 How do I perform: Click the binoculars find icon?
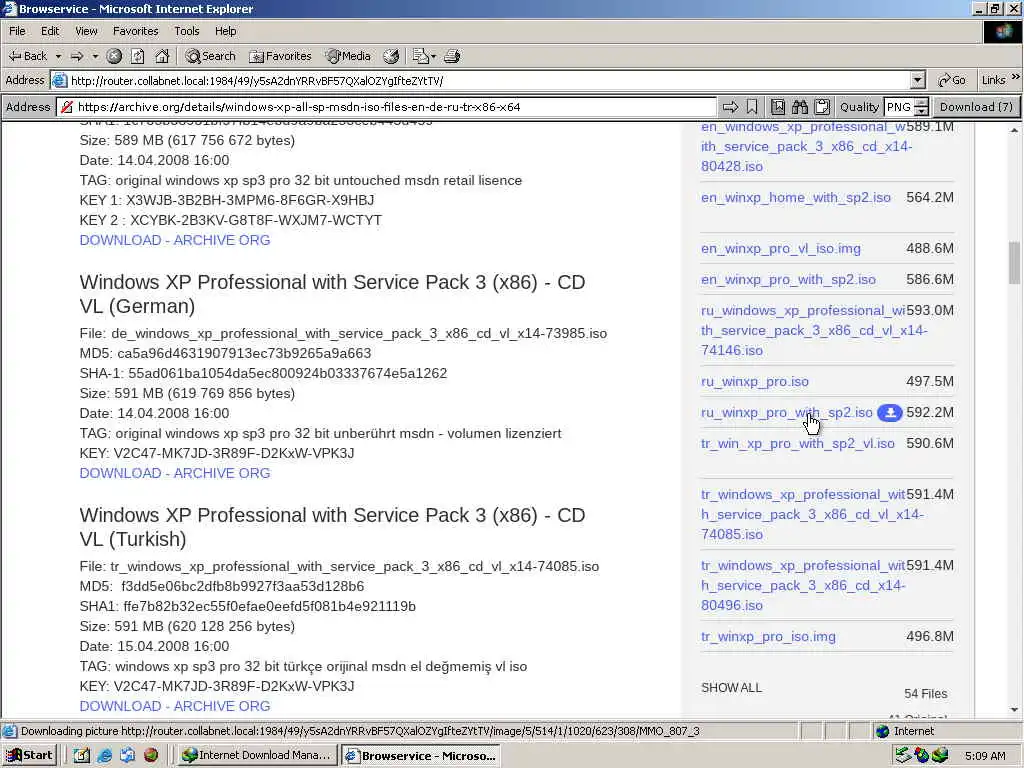pyautogui.click(x=800, y=107)
